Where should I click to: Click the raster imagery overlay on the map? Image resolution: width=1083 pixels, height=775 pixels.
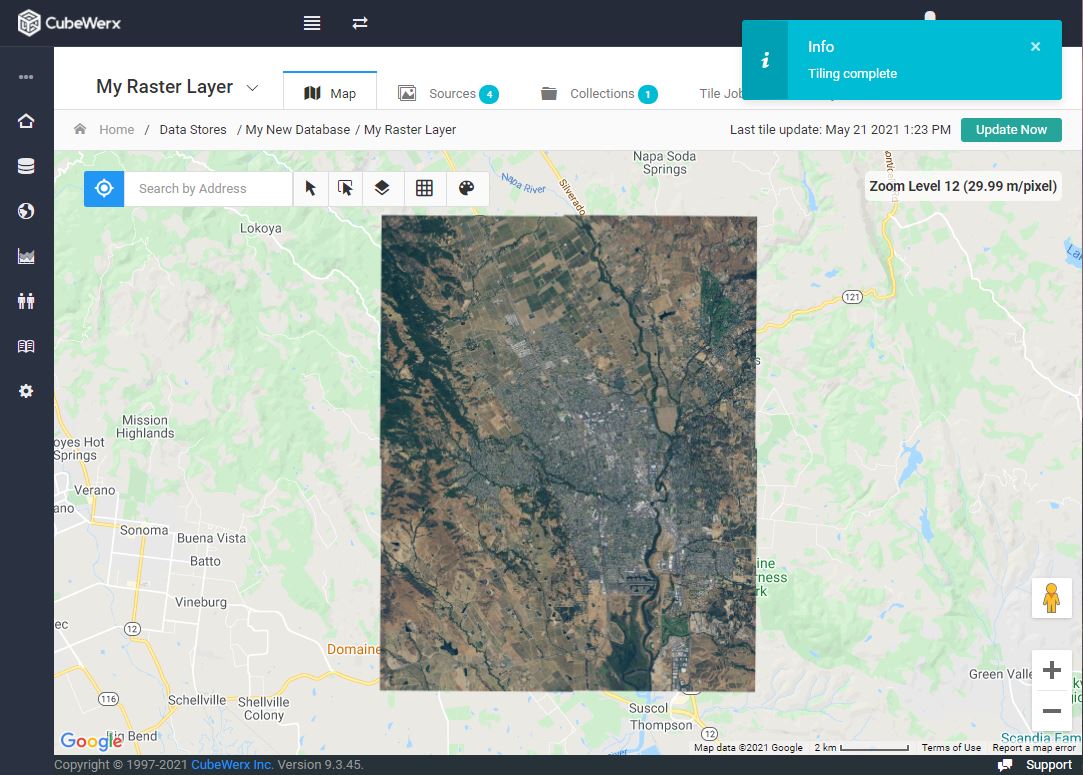point(568,452)
